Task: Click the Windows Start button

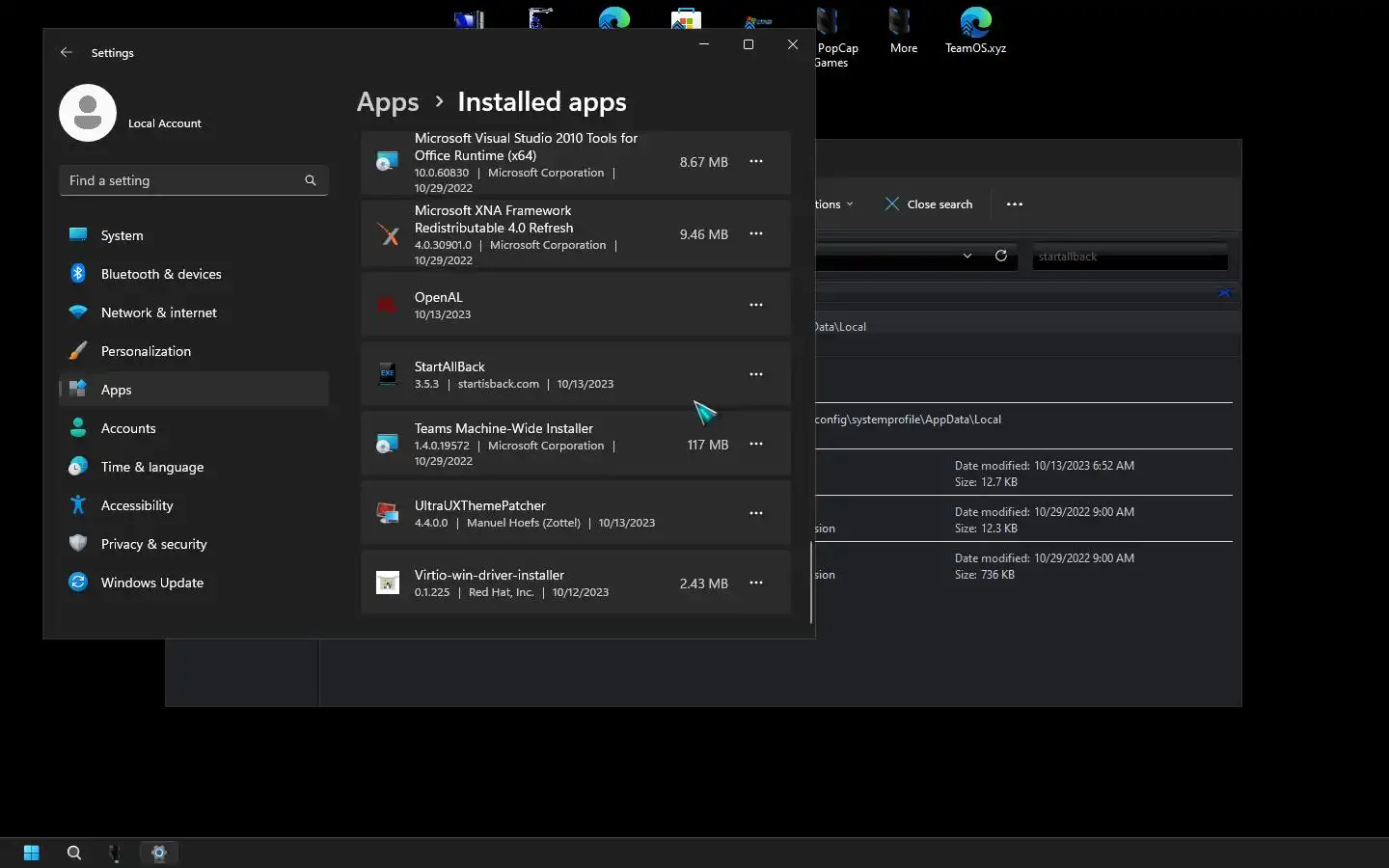Action: (31, 853)
